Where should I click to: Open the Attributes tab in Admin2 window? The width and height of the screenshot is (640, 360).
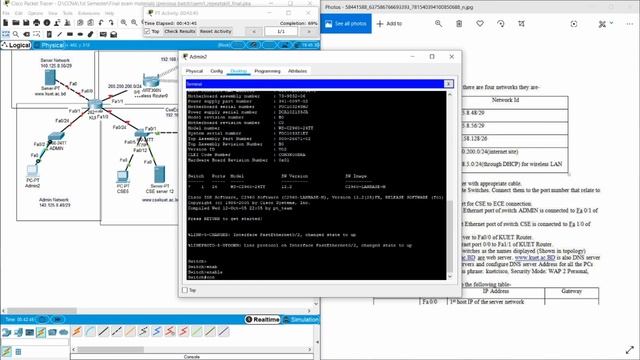pyautogui.click(x=298, y=71)
